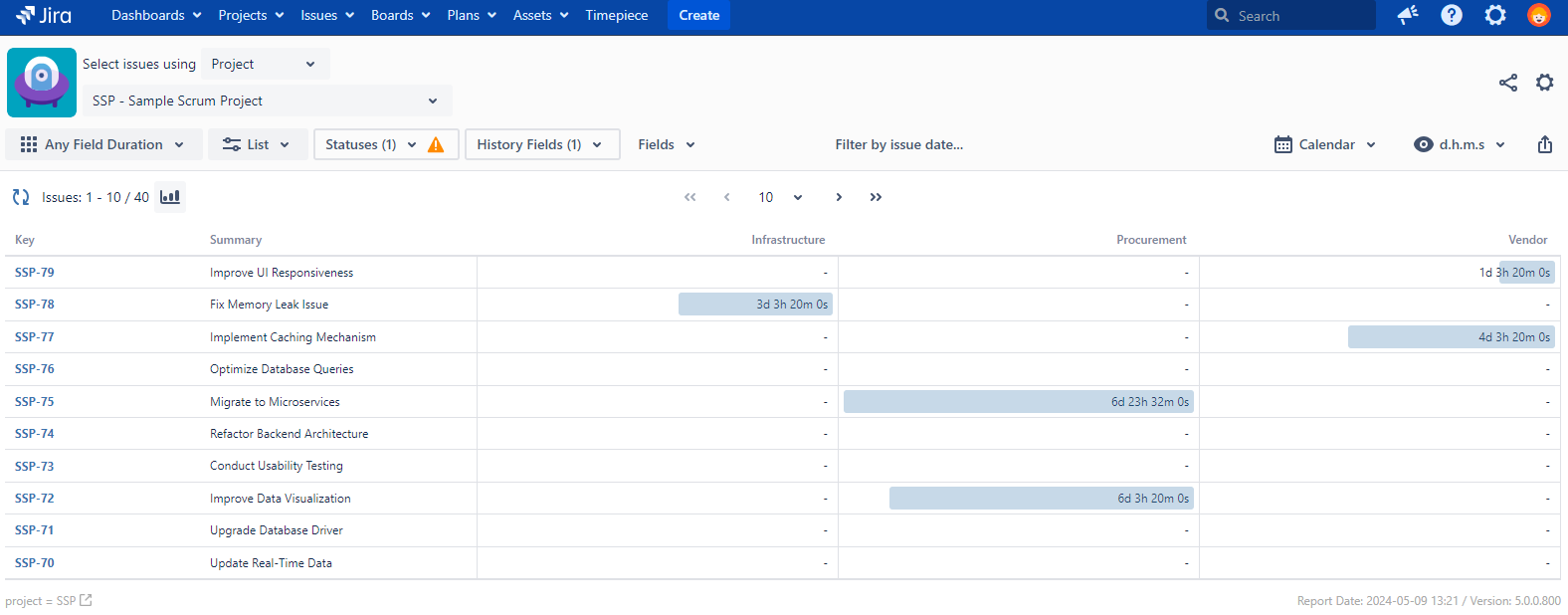
Task: Click the export icon at far right
Action: [x=1544, y=144]
